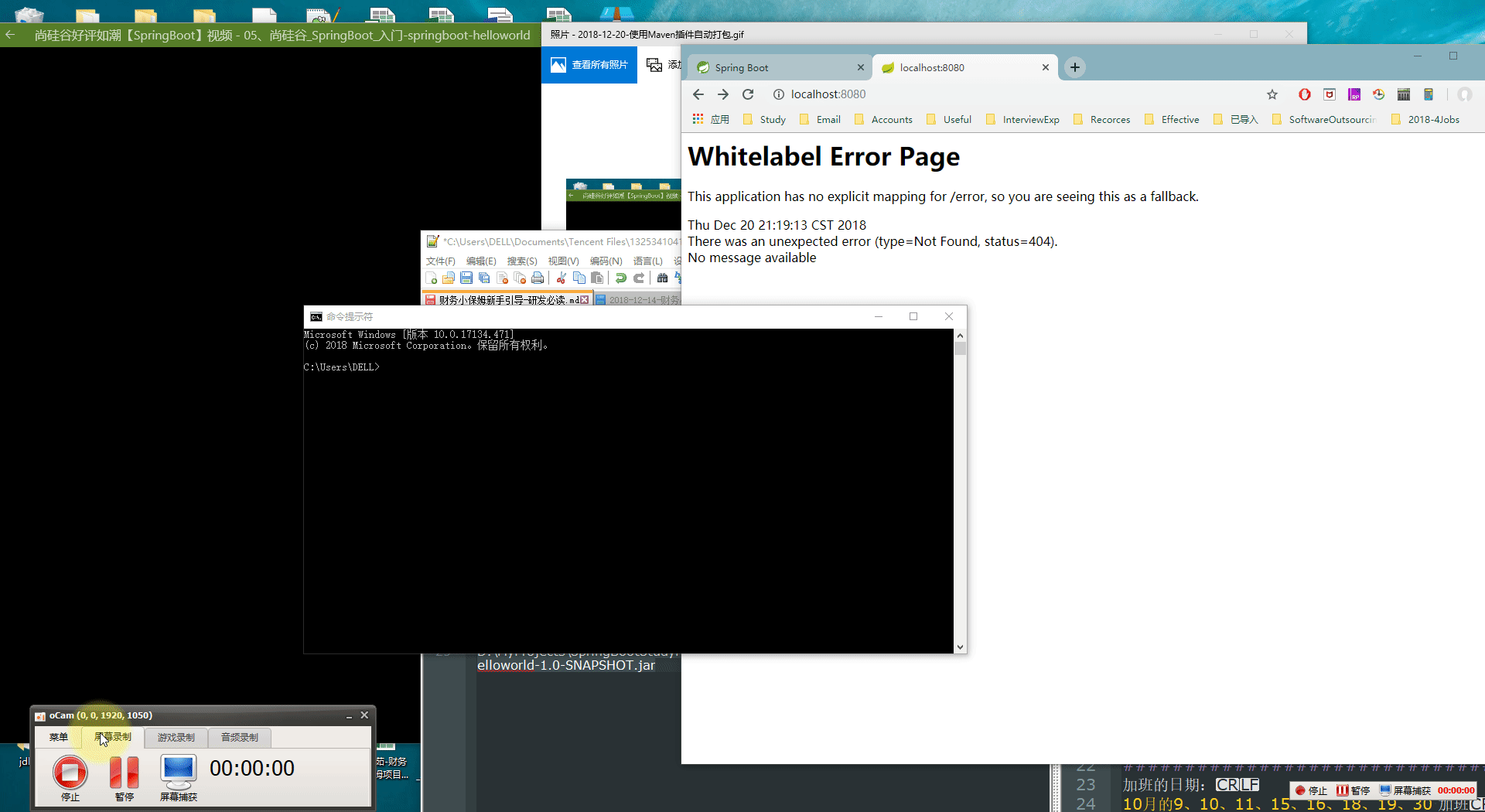Click the Save All icon in Notepad++

(x=484, y=278)
